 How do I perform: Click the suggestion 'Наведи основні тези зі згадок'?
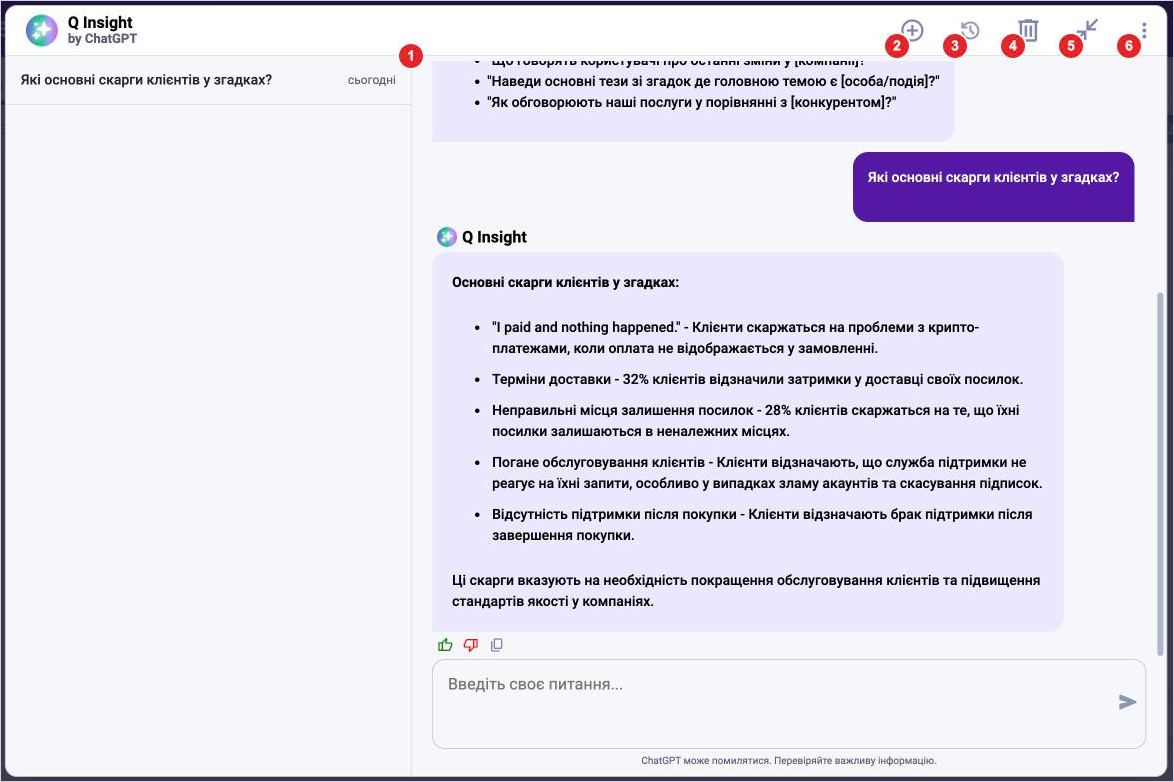tap(713, 81)
